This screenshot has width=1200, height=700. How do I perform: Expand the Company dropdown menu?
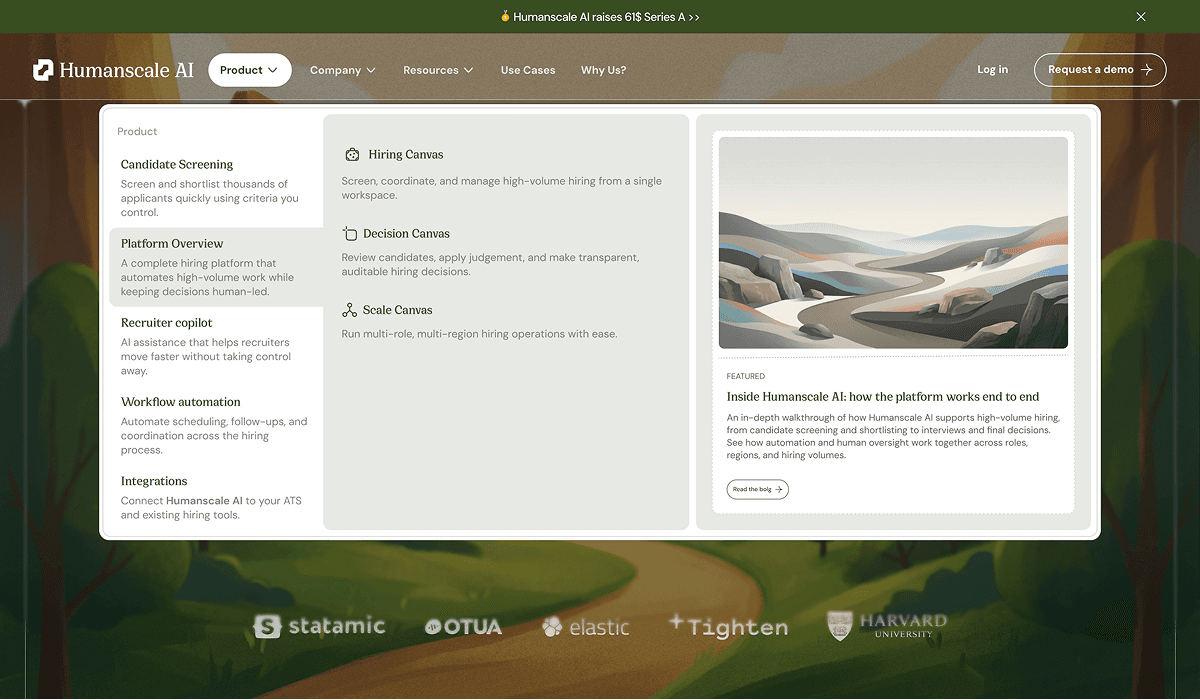click(x=343, y=70)
